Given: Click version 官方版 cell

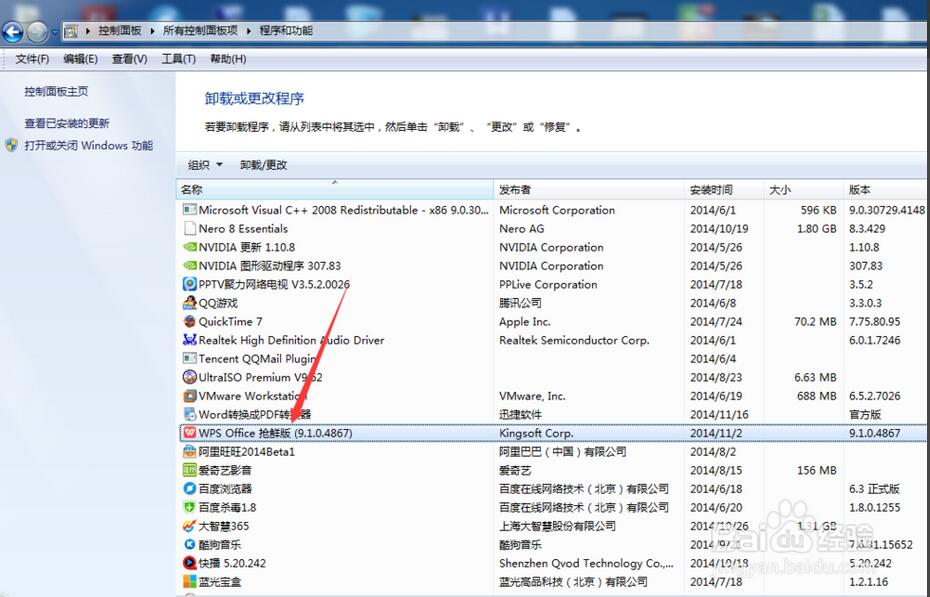Looking at the screenshot, I should (865, 414).
